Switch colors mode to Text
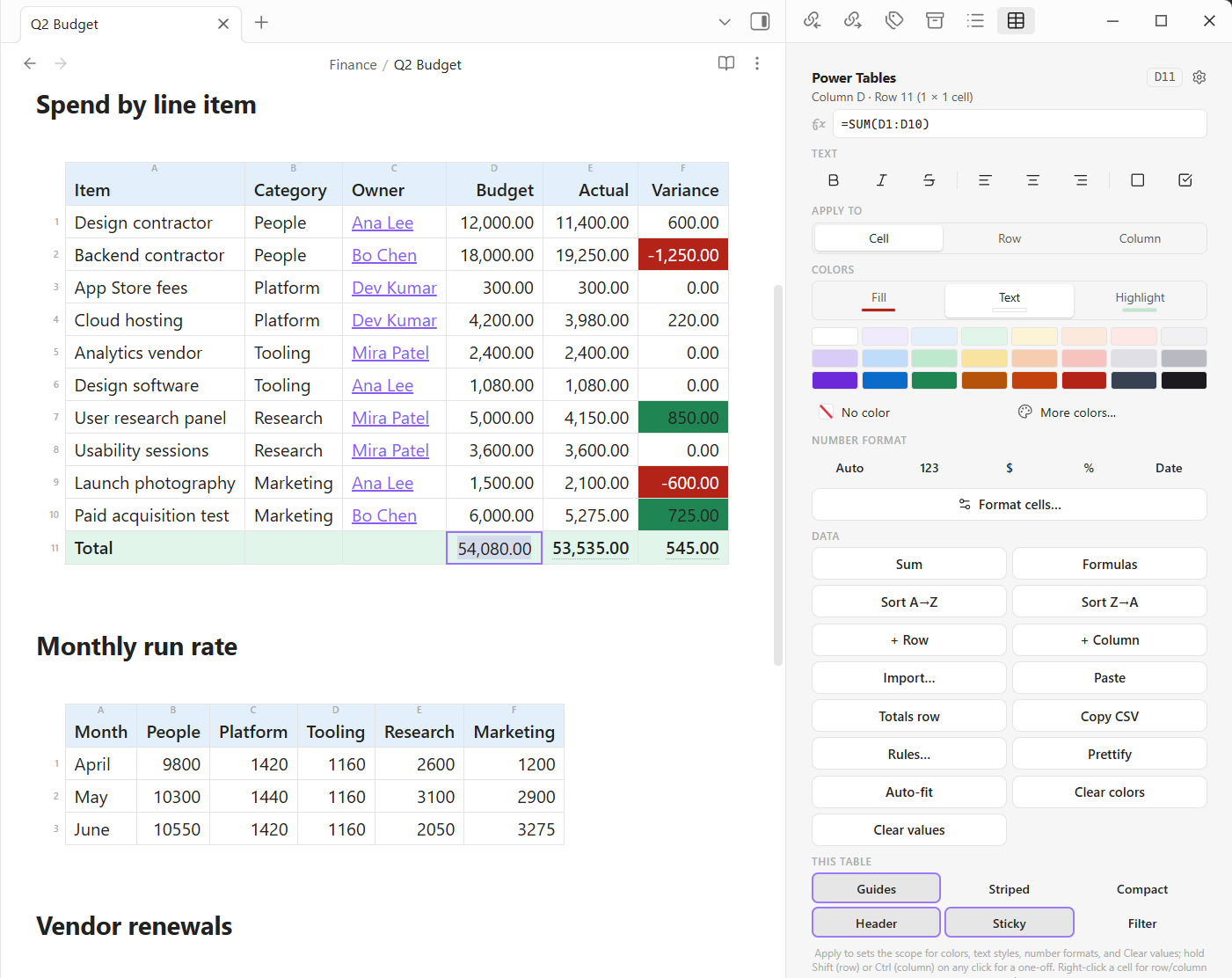This screenshot has width=1232, height=978. [x=1010, y=300]
